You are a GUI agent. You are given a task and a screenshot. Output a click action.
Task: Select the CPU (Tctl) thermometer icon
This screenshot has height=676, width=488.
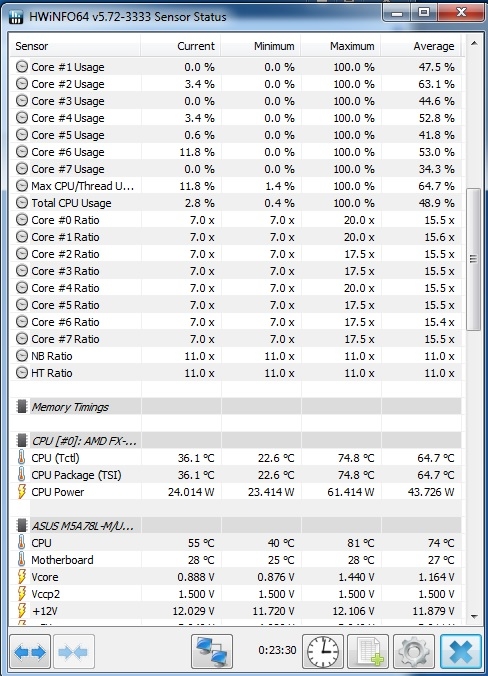pyautogui.click(x=22, y=458)
